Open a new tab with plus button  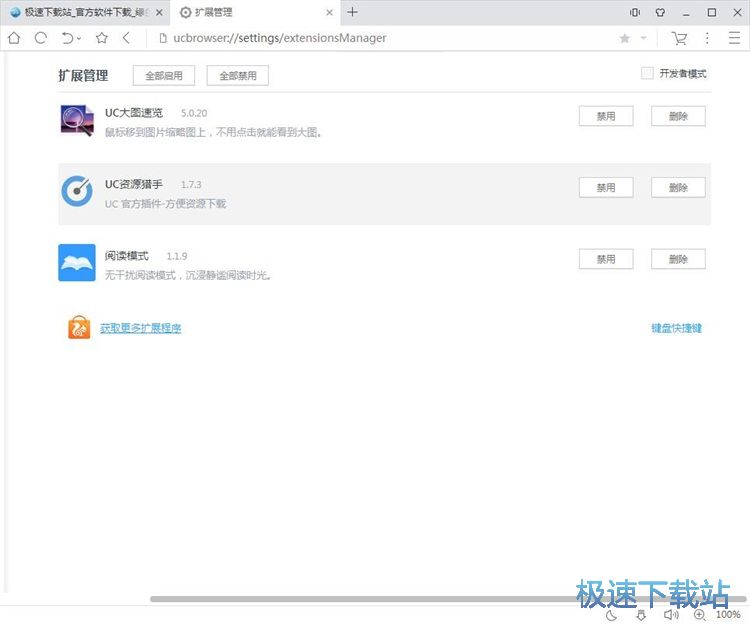pyautogui.click(x=352, y=12)
